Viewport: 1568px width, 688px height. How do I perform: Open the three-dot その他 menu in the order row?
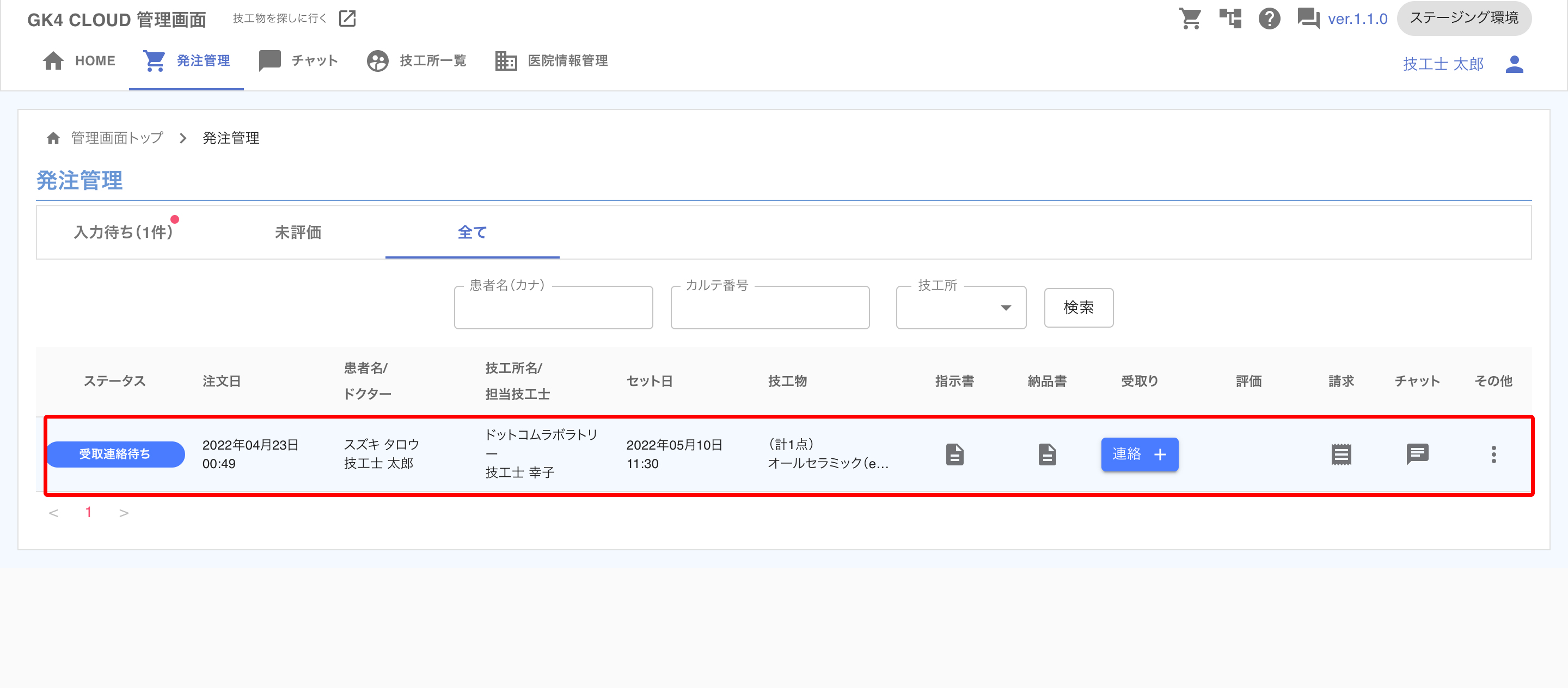click(1493, 454)
